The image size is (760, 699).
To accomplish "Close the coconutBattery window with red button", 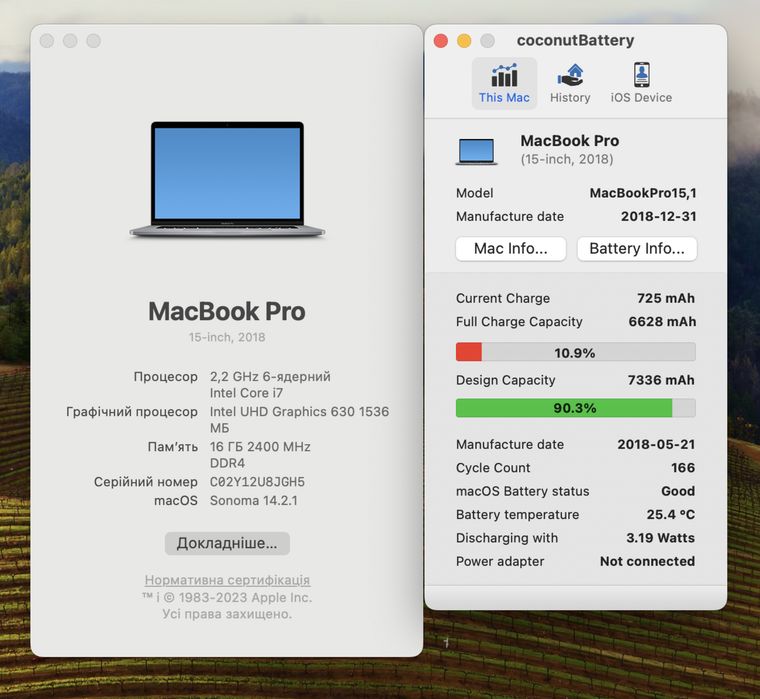I will (441, 41).
